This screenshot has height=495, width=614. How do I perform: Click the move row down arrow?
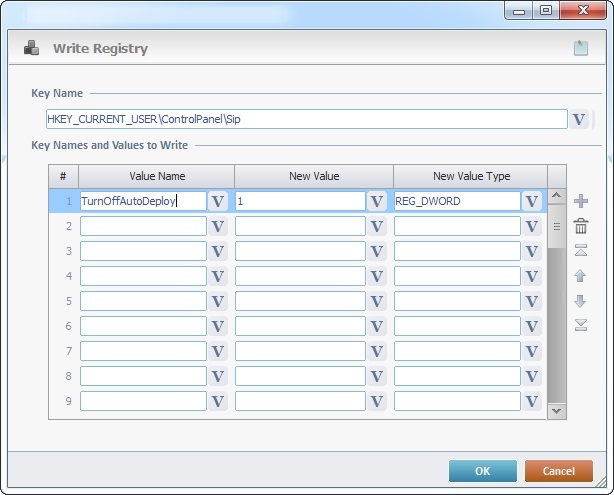click(x=581, y=301)
